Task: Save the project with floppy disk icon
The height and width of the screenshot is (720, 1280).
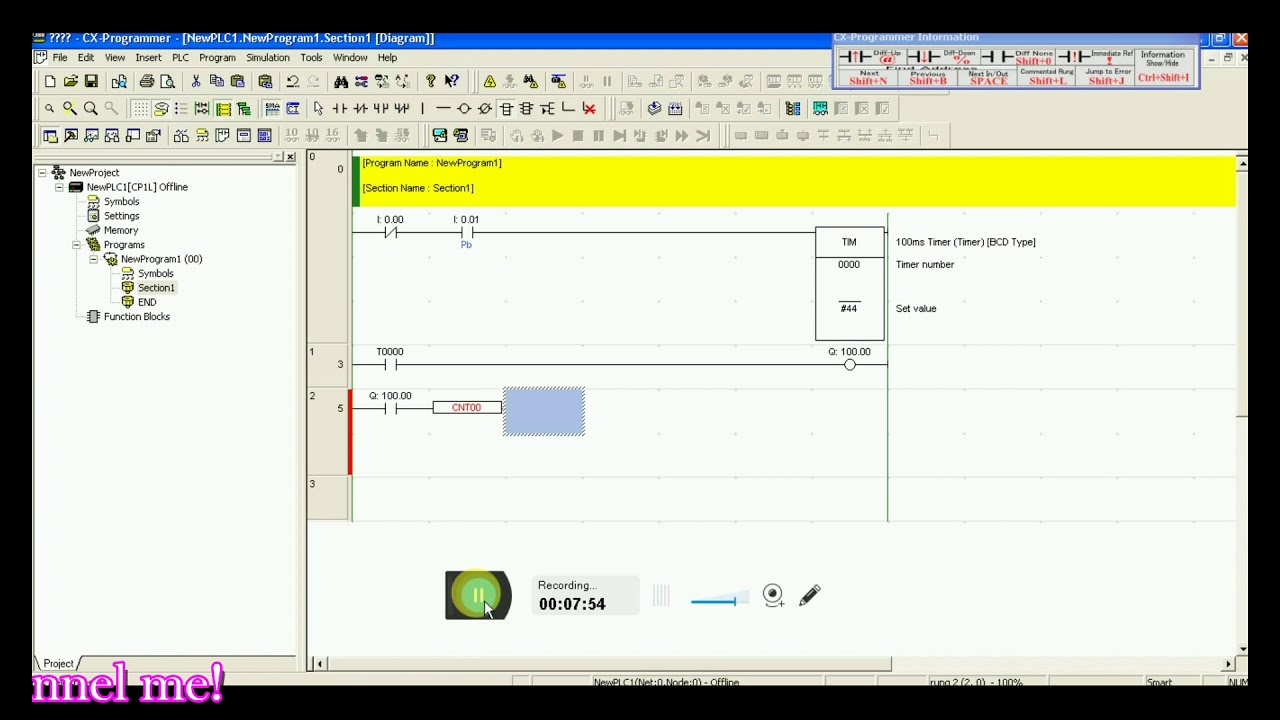Action: 91,81
